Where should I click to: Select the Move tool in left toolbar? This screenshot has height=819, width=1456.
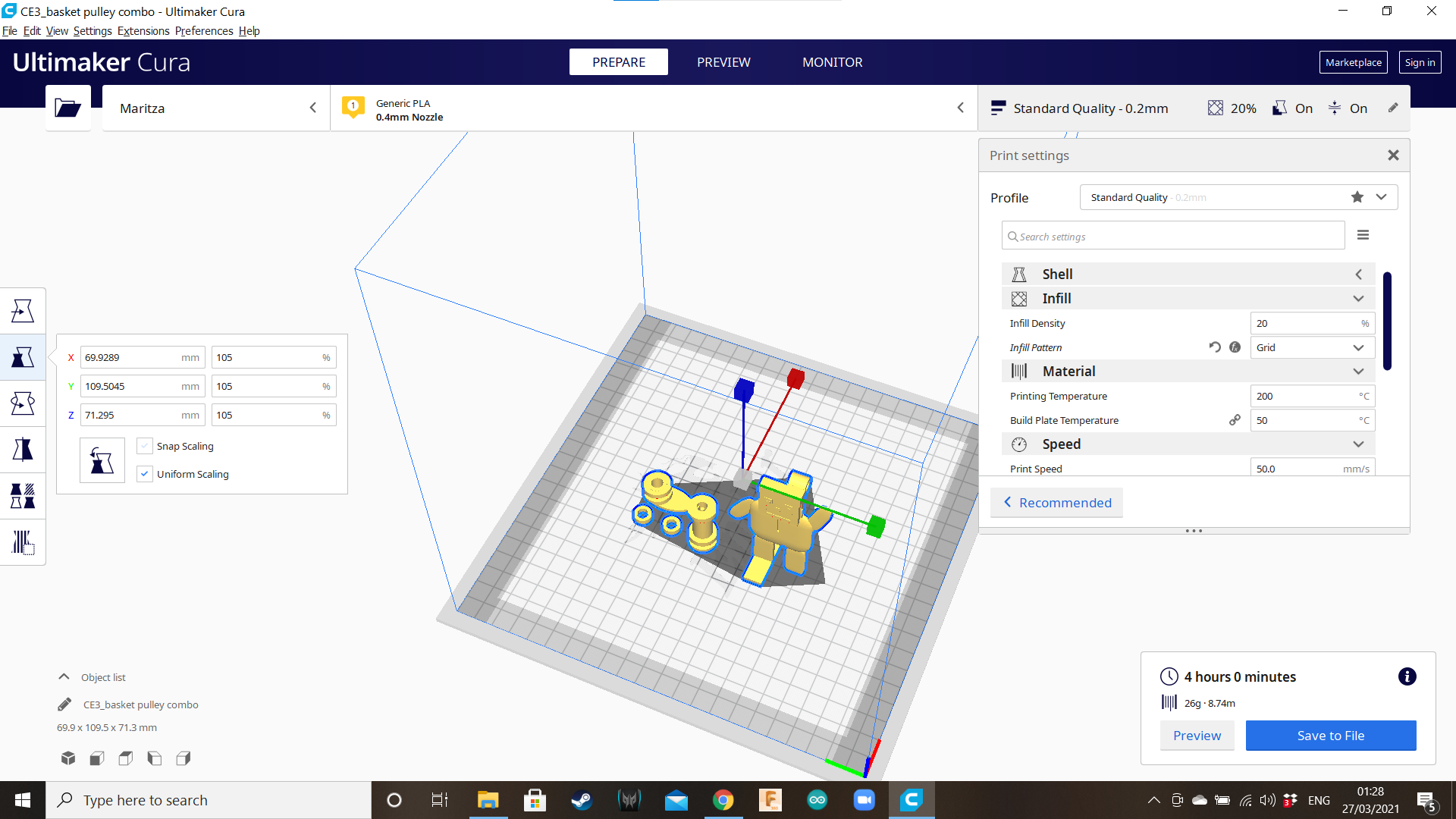click(23, 311)
